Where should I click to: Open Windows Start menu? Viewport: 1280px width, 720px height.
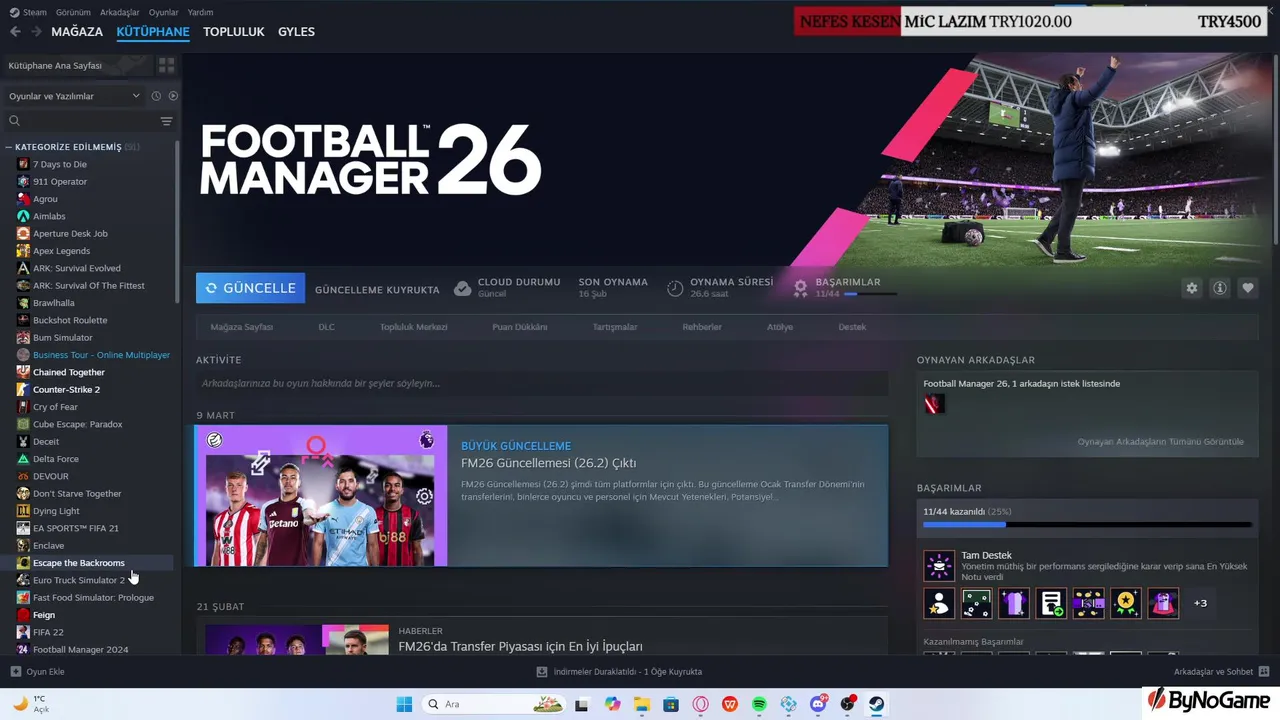(x=404, y=704)
